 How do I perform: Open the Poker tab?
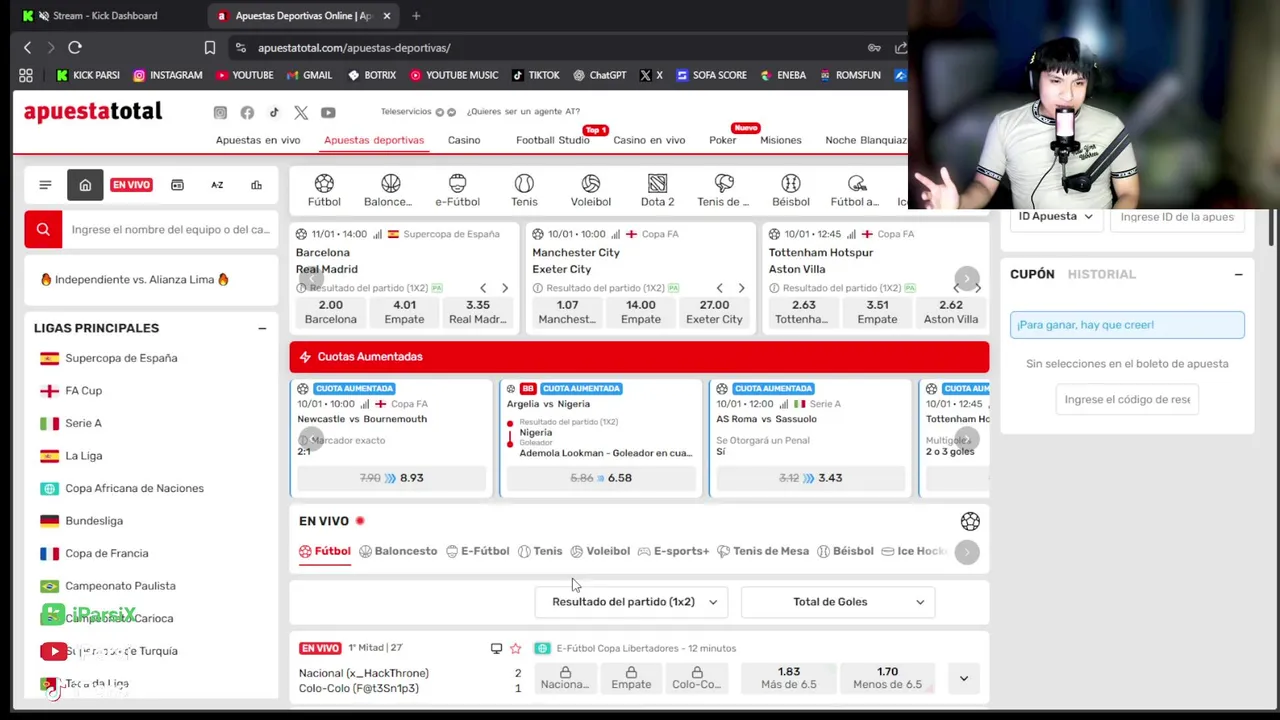pos(723,140)
